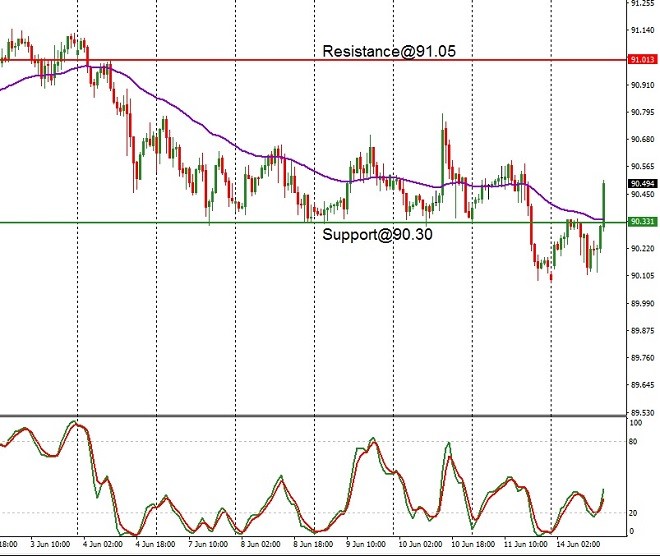Click the 4 Jun 18:00 time label
The image size is (660, 556).
pyautogui.click(x=155, y=544)
